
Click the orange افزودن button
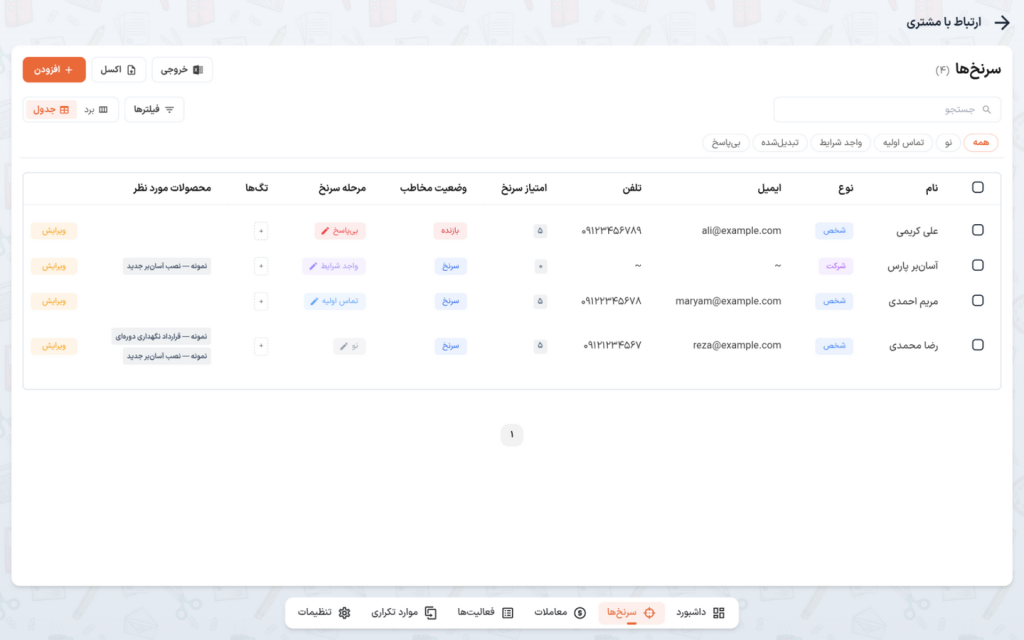coord(54,69)
